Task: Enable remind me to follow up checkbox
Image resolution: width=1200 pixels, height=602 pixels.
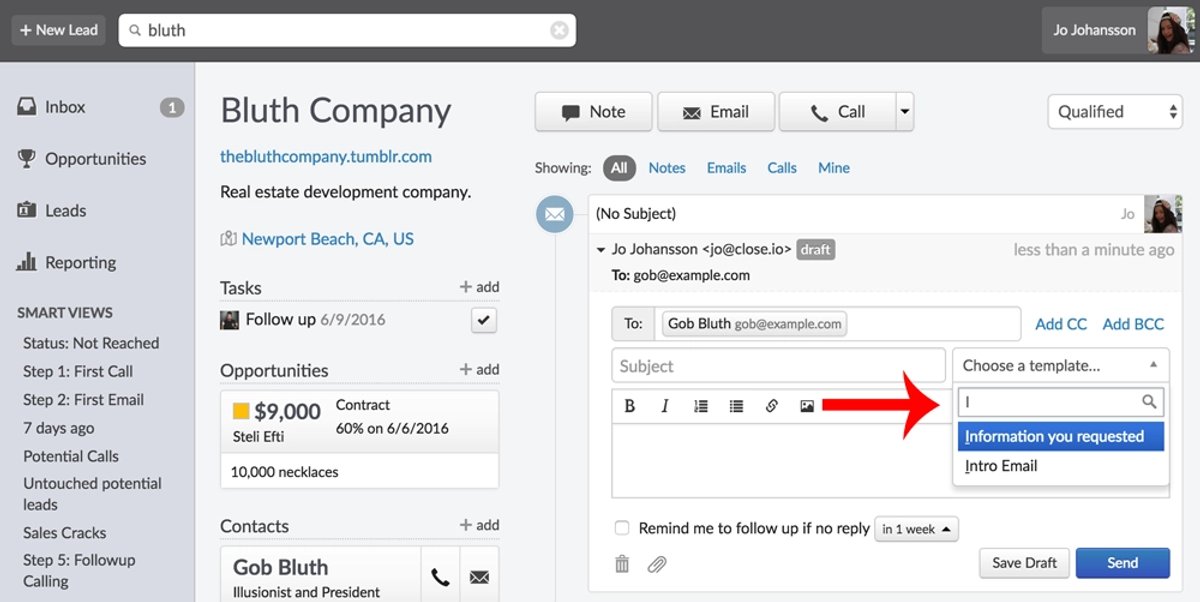Action: pyautogui.click(x=622, y=528)
